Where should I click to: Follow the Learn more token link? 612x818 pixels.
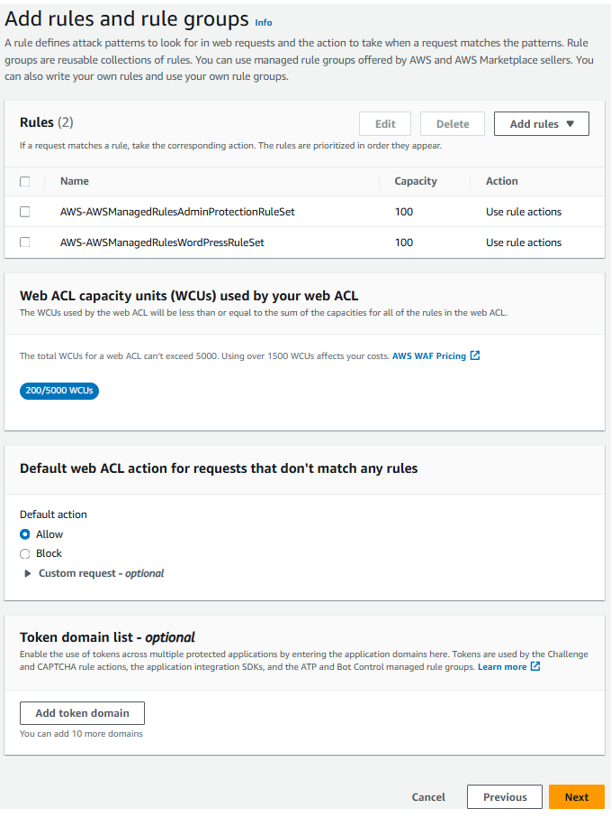coord(502,667)
